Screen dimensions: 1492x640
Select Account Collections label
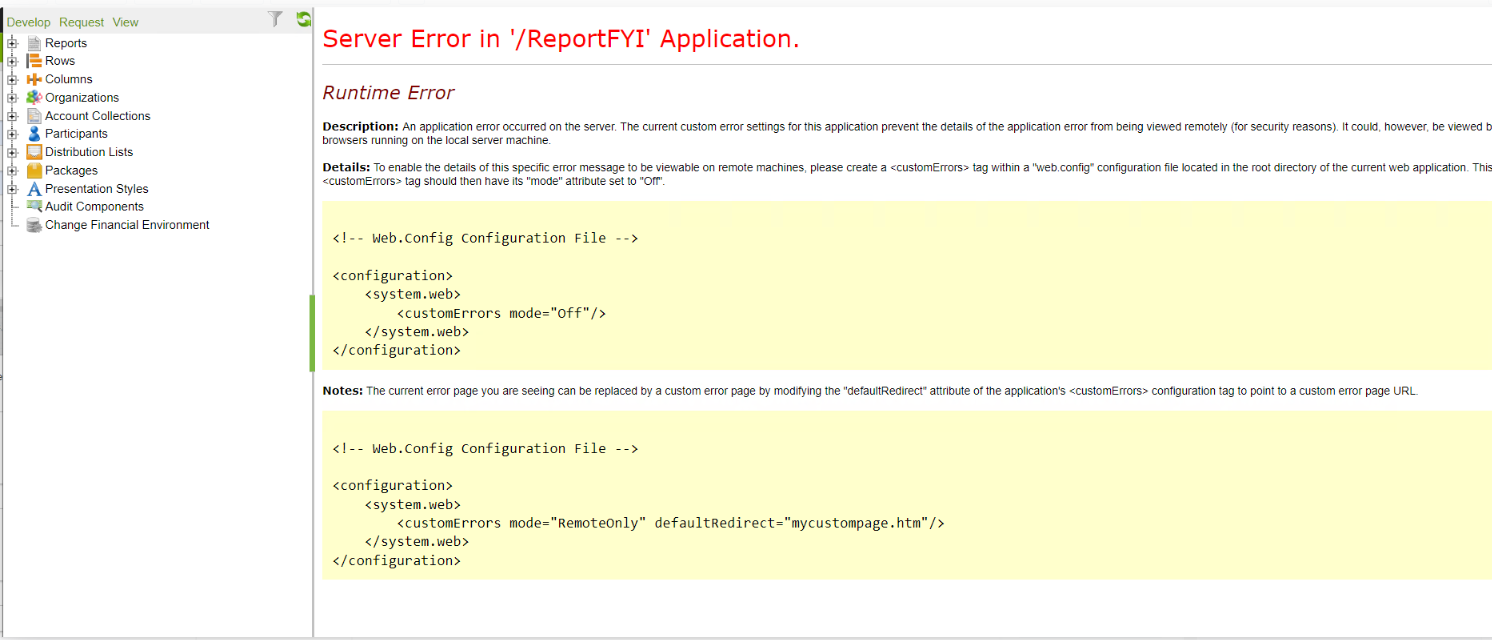[x=98, y=116]
